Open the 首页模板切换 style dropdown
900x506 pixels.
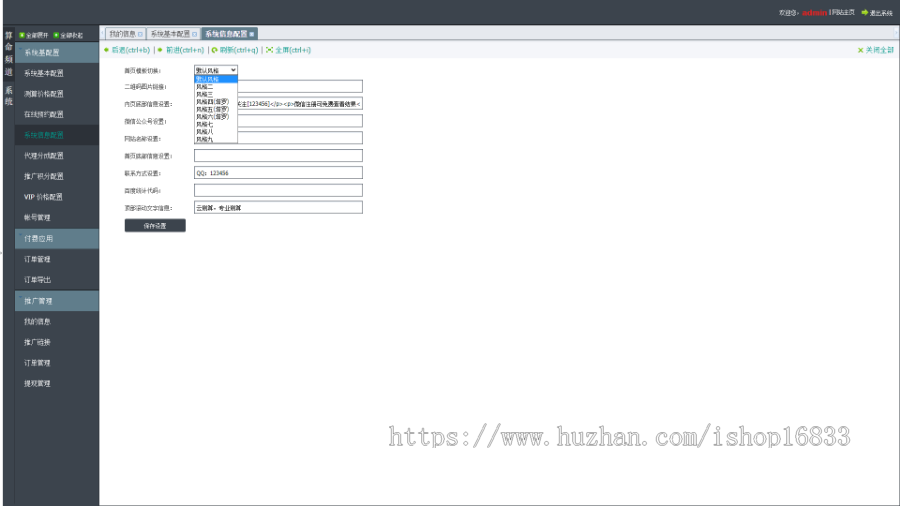click(216, 70)
